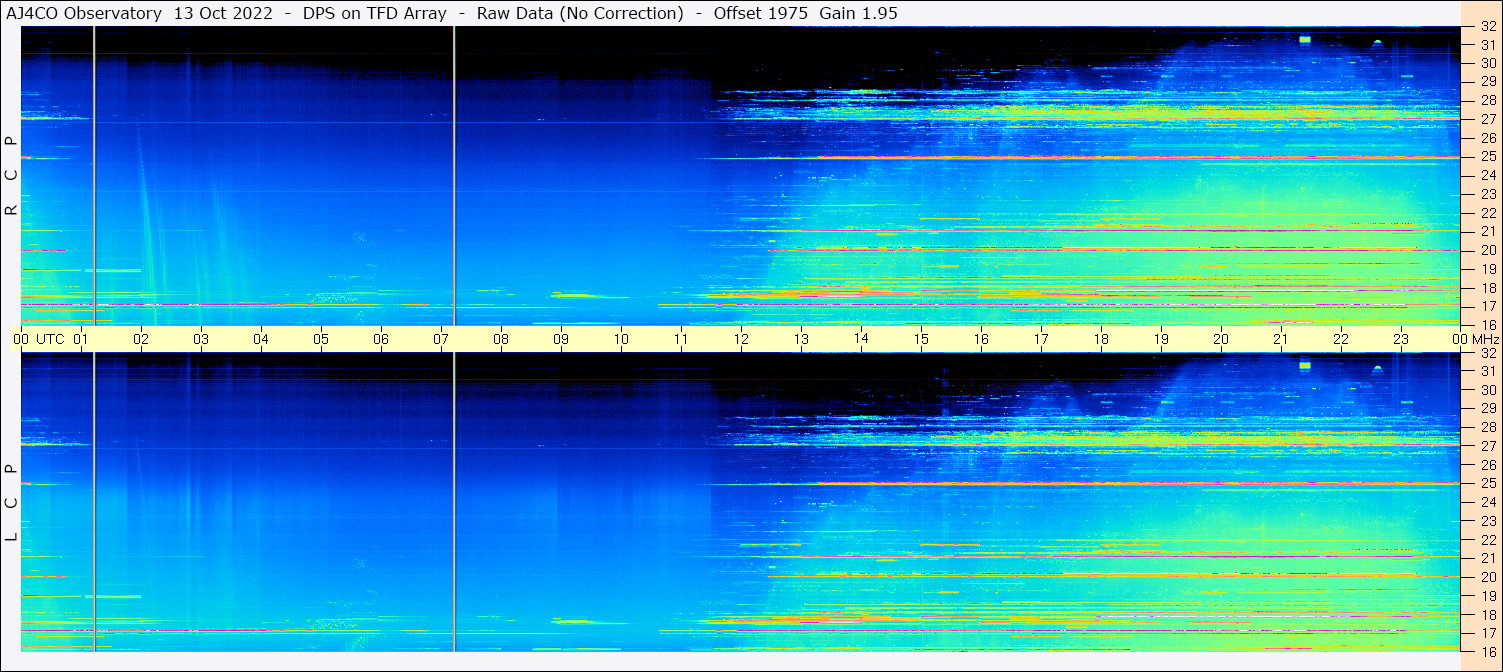Screen dimensions: 1503x672
Task: Click the "AJ4CO Observatory" title text
Action: coord(84,13)
